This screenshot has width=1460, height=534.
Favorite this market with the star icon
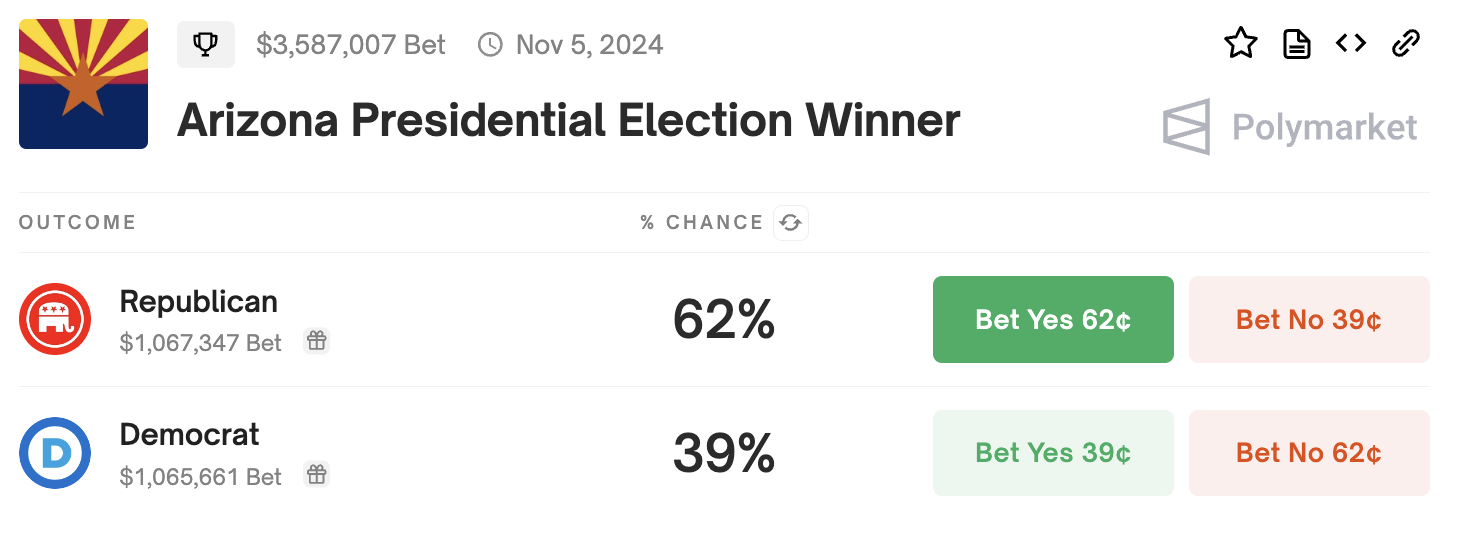coord(1240,43)
